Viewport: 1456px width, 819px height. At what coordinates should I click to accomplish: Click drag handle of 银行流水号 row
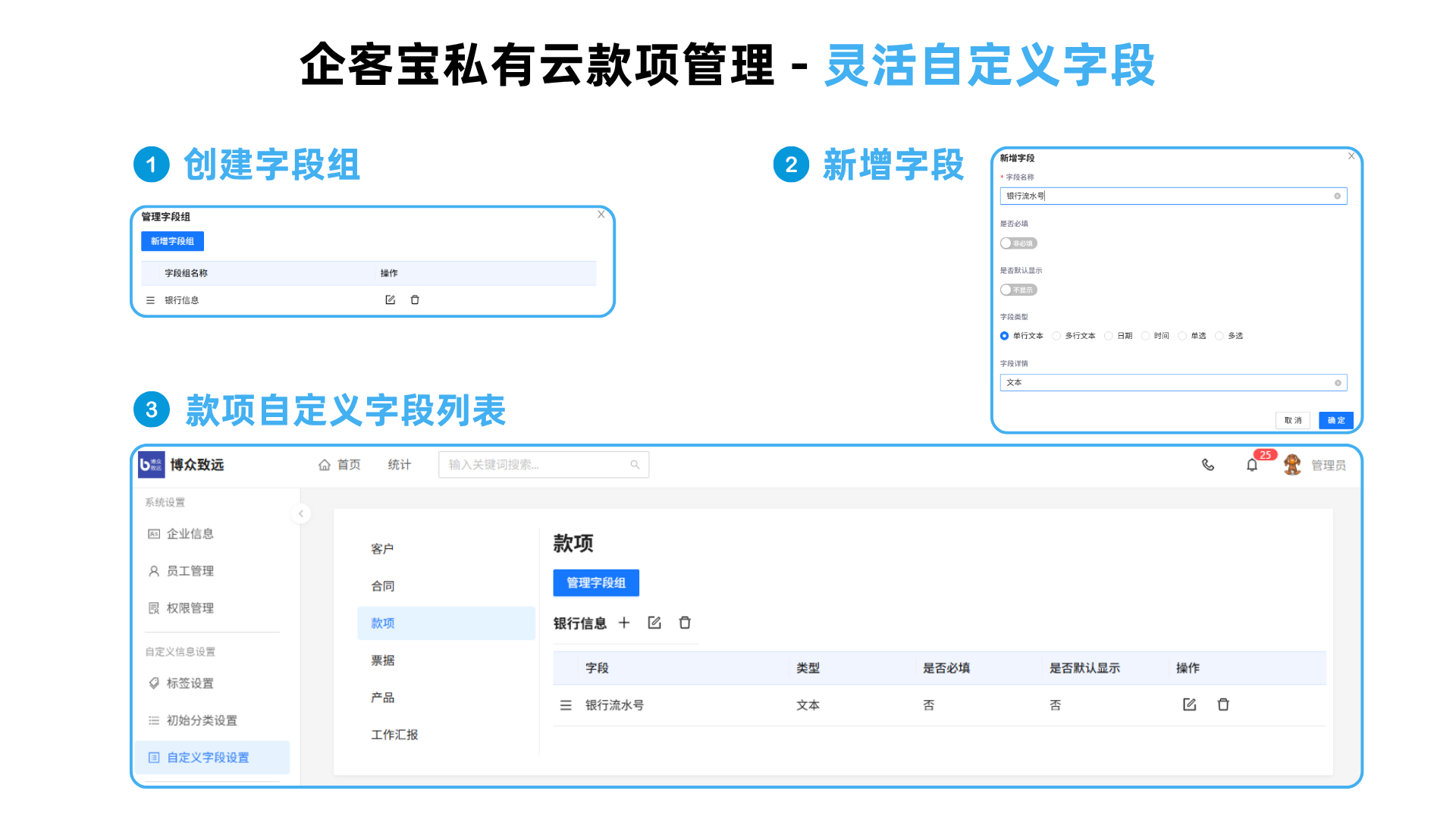(x=566, y=705)
